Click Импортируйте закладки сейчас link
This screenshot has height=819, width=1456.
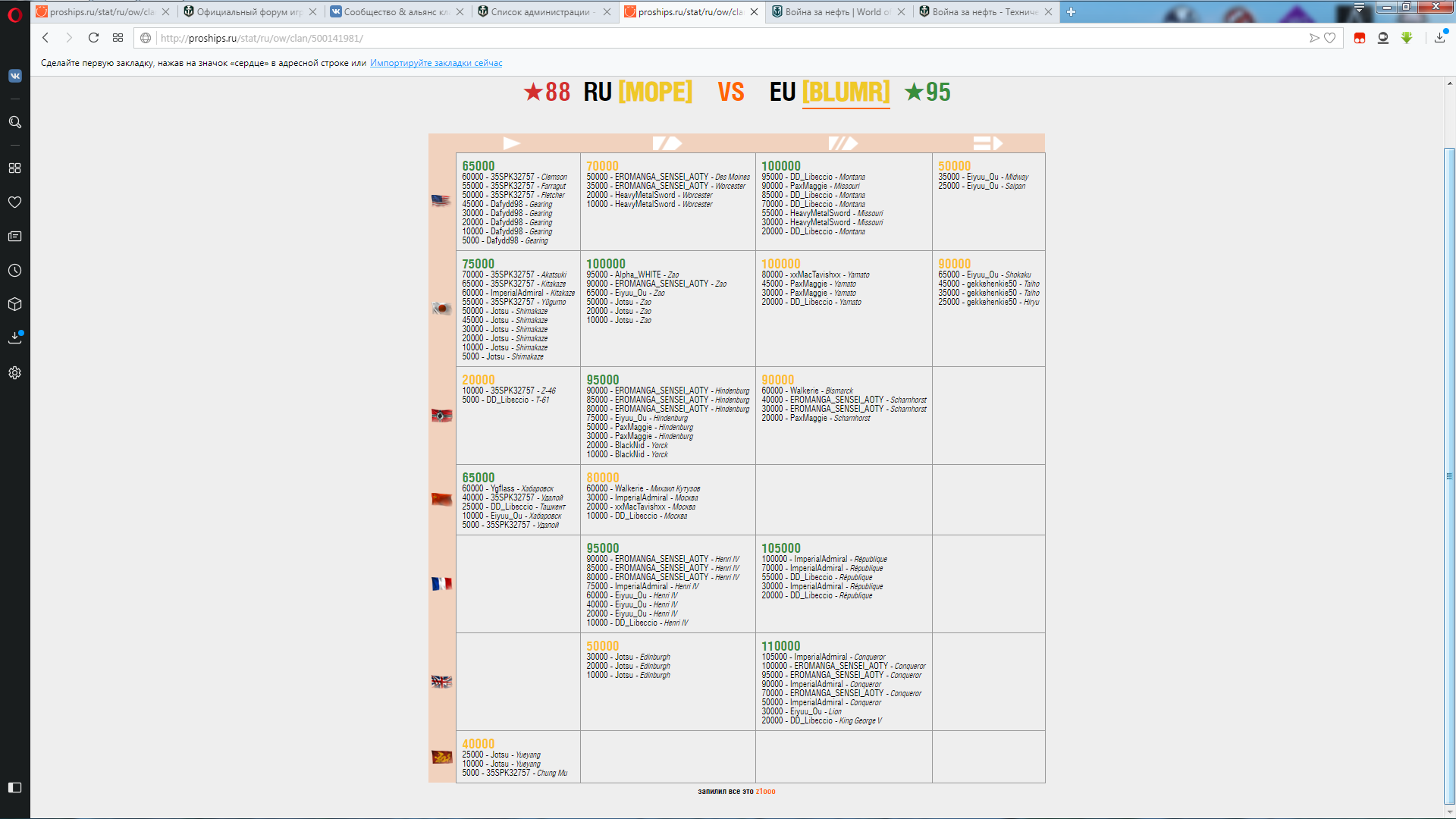click(x=436, y=63)
